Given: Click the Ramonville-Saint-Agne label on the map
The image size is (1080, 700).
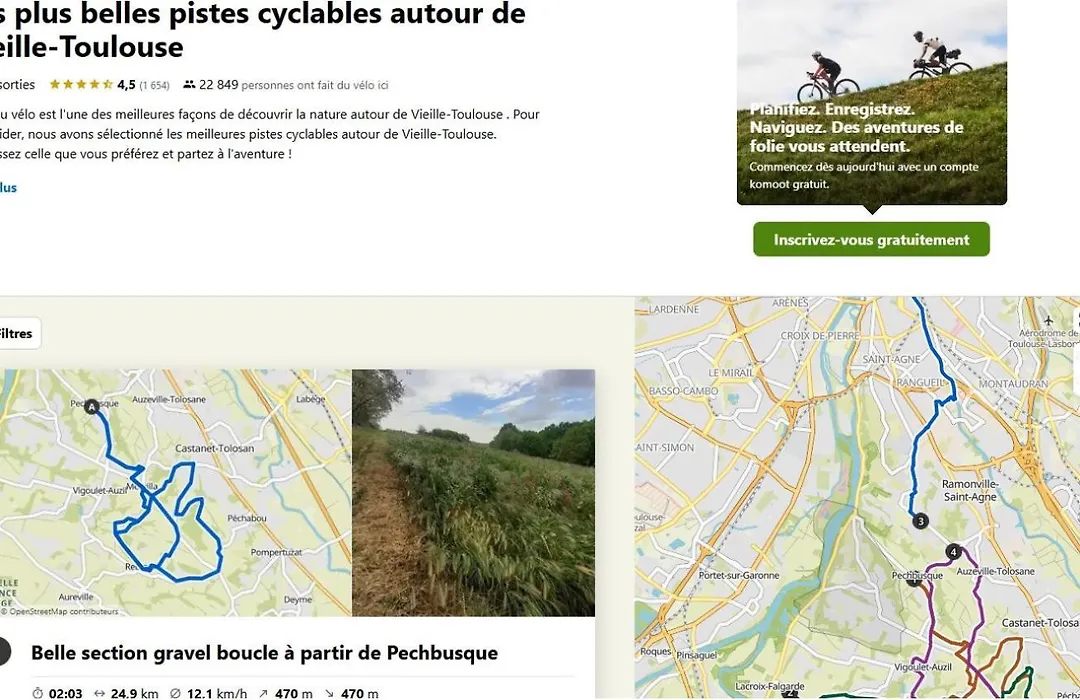Looking at the screenshot, I should pyautogui.click(x=970, y=490).
